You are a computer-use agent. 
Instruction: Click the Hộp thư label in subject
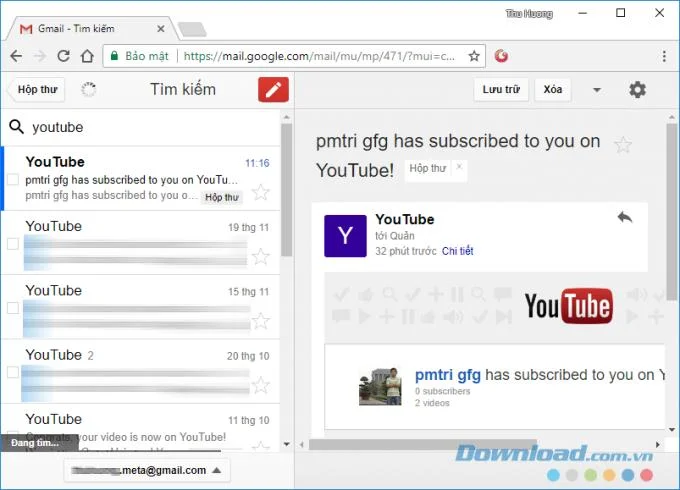pyautogui.click(x=428, y=168)
